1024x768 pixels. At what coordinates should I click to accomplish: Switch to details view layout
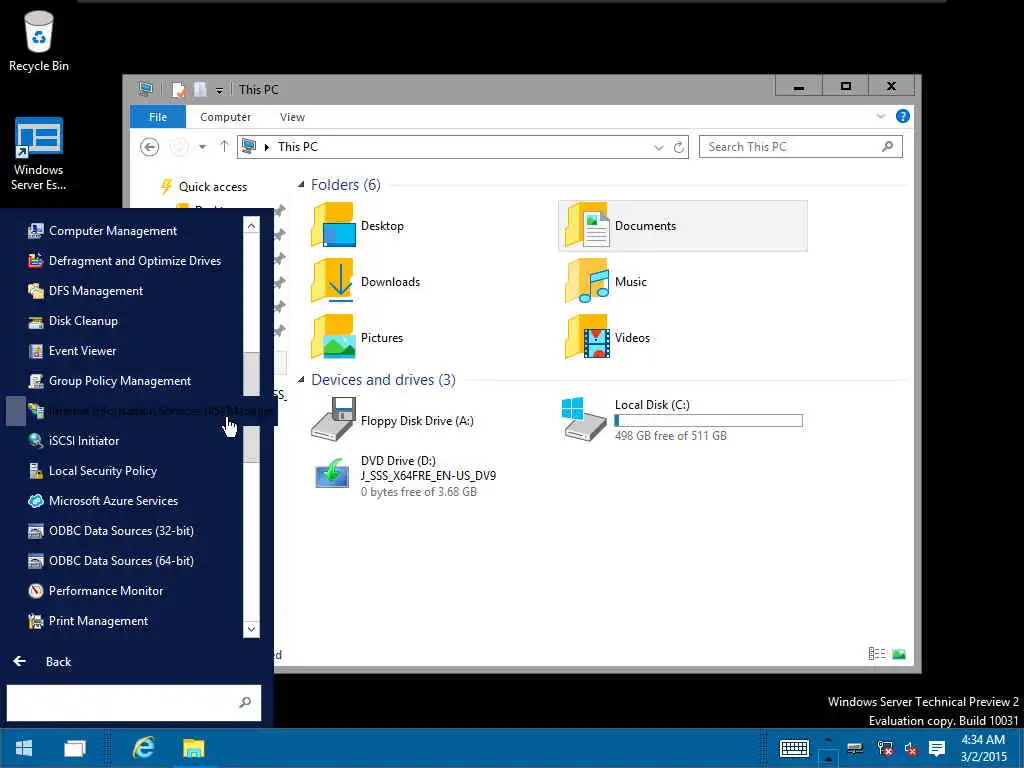click(x=877, y=654)
